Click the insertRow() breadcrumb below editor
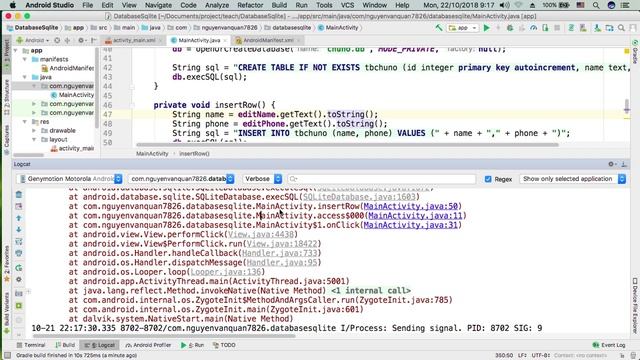This screenshot has height=360, width=640. tap(194, 154)
